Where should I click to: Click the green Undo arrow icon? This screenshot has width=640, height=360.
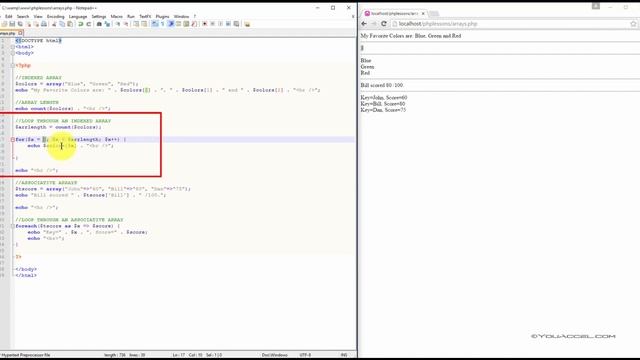(x=80, y=24)
